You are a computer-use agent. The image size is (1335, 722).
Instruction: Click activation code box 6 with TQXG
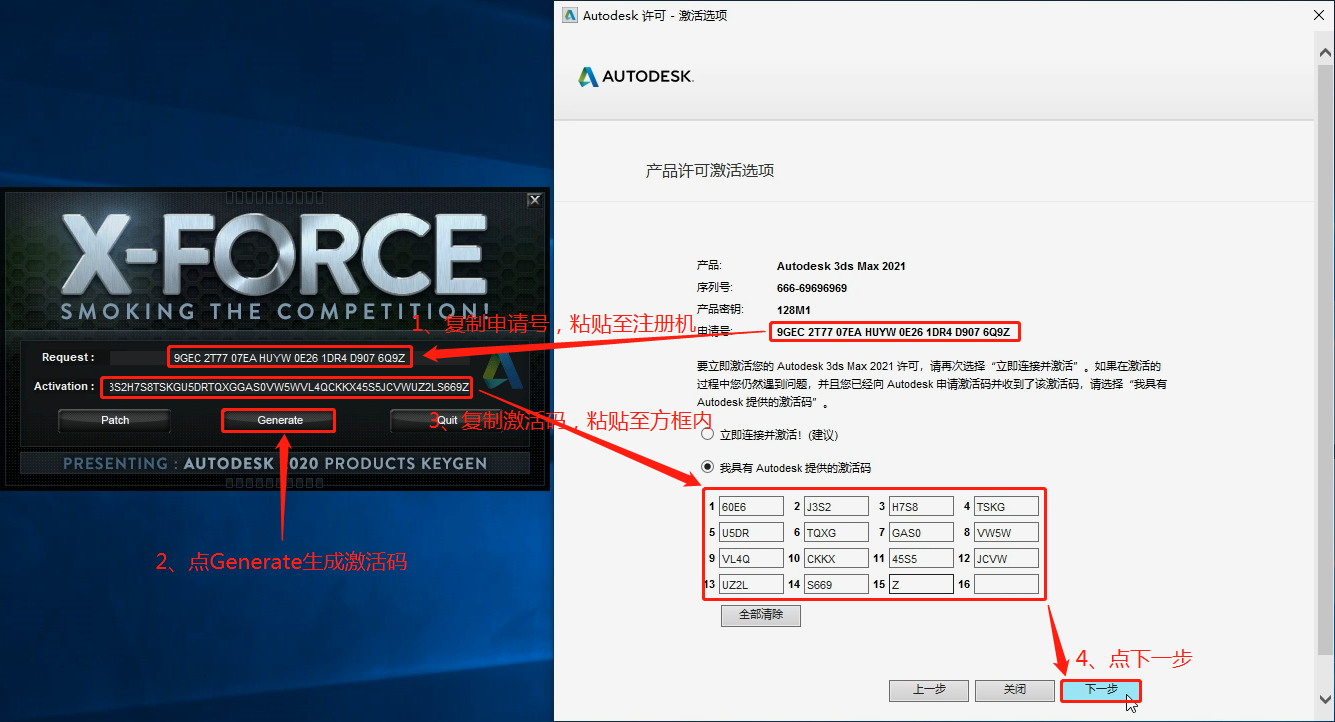tap(836, 533)
